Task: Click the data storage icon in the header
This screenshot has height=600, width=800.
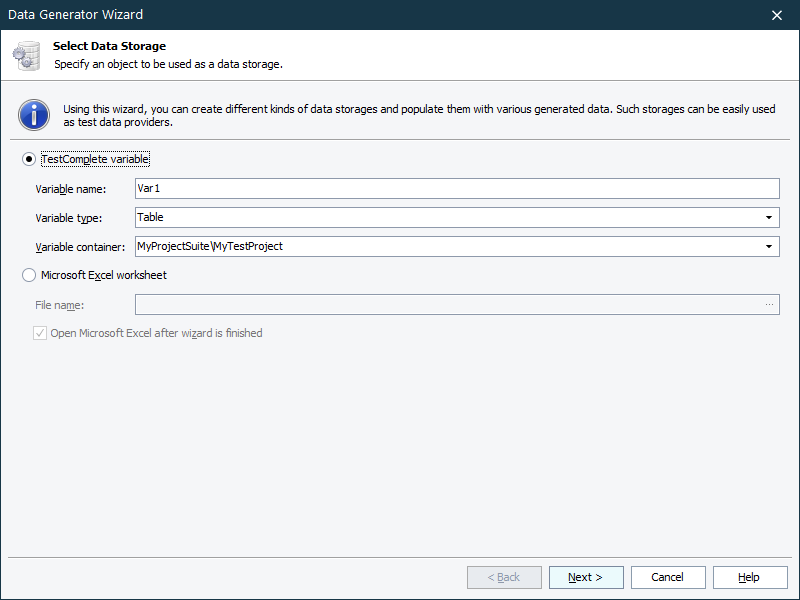Action: tap(28, 55)
